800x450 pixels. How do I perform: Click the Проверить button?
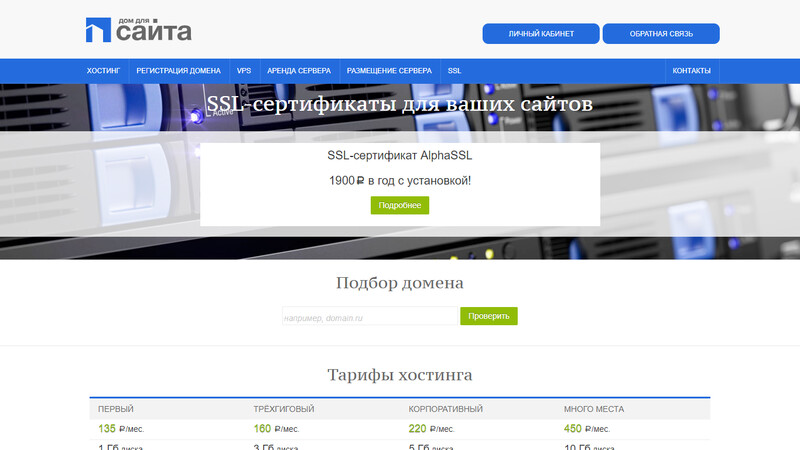[489, 316]
